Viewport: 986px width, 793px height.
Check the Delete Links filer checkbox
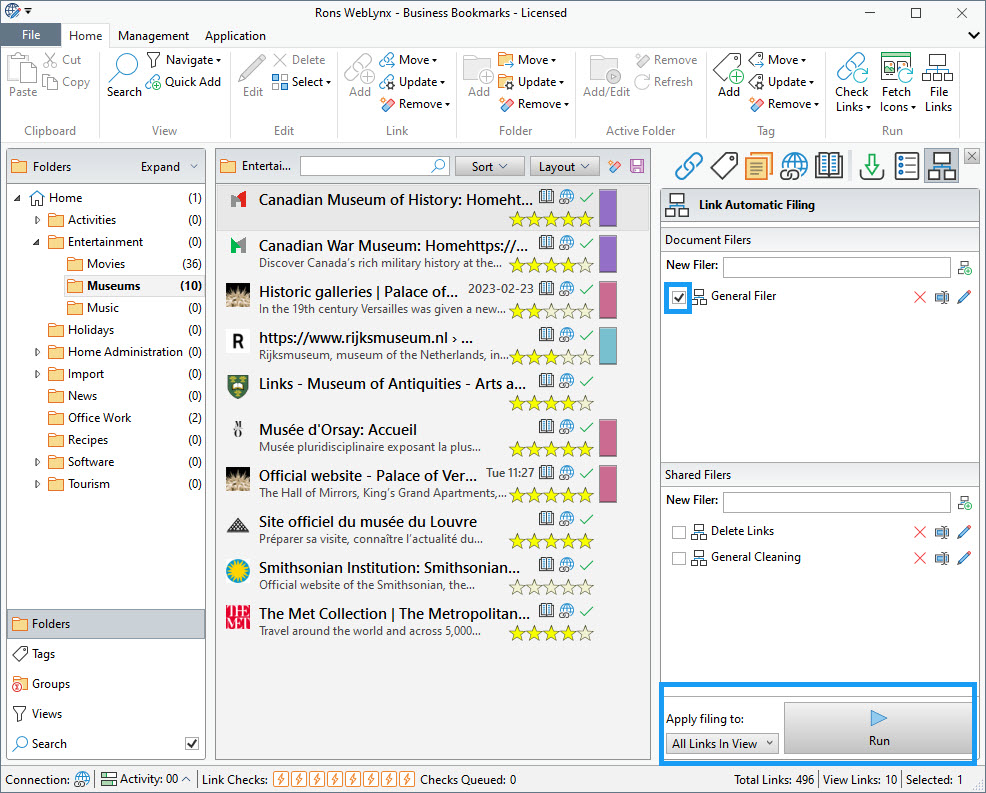pyautogui.click(x=679, y=532)
